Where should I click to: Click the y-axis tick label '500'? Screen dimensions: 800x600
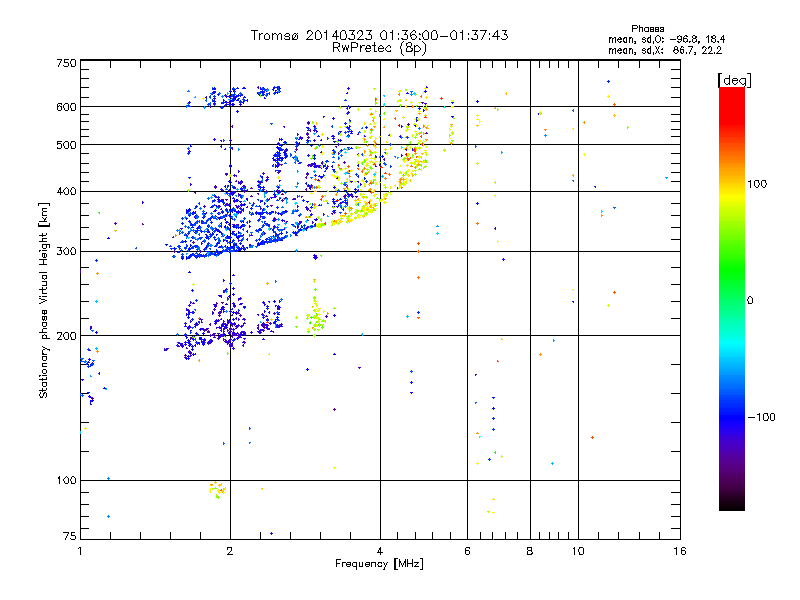[66, 145]
